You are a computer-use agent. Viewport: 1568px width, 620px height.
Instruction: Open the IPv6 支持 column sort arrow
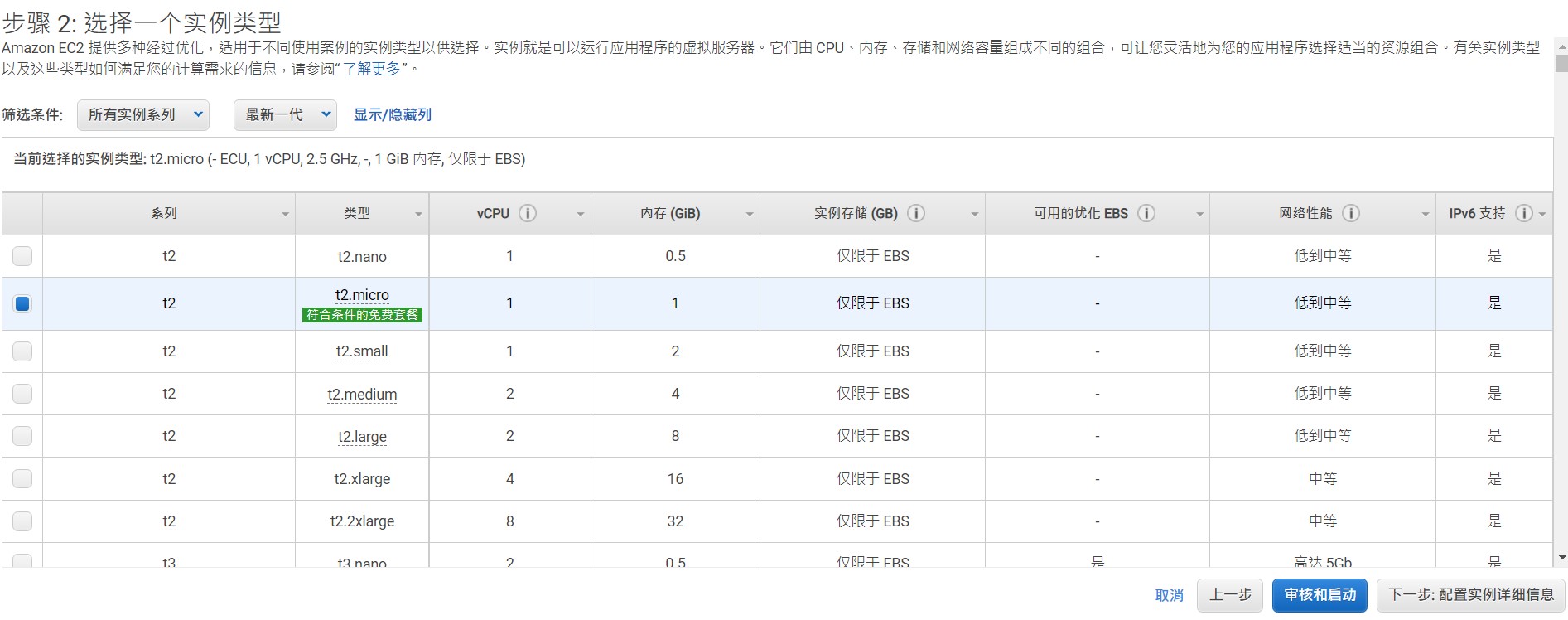click(x=1542, y=215)
